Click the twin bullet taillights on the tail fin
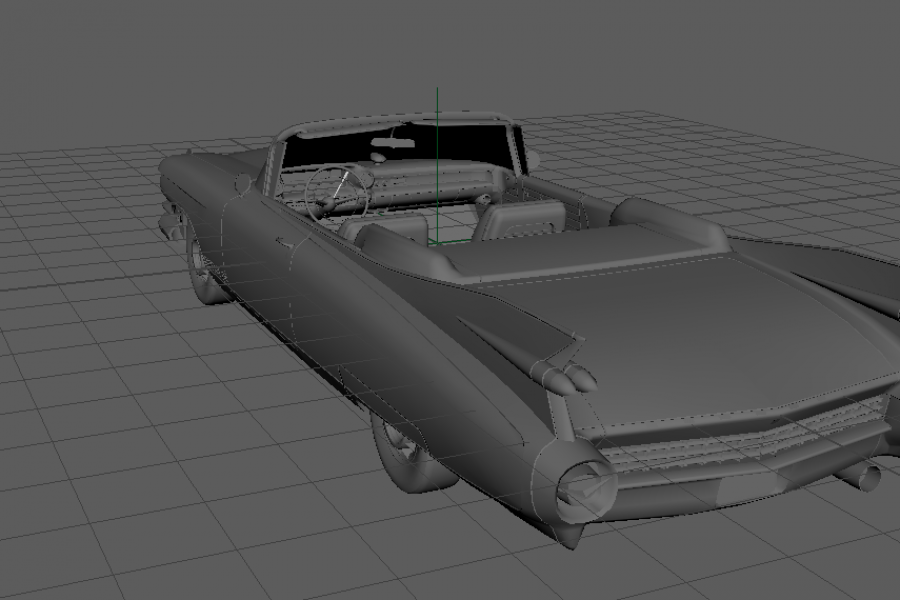This screenshot has width=900, height=600. (x=565, y=377)
